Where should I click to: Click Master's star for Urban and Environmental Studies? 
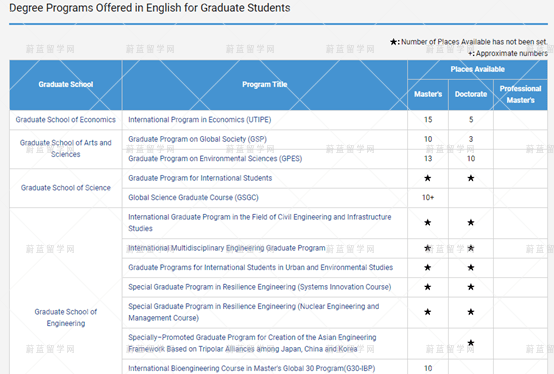coord(428,267)
